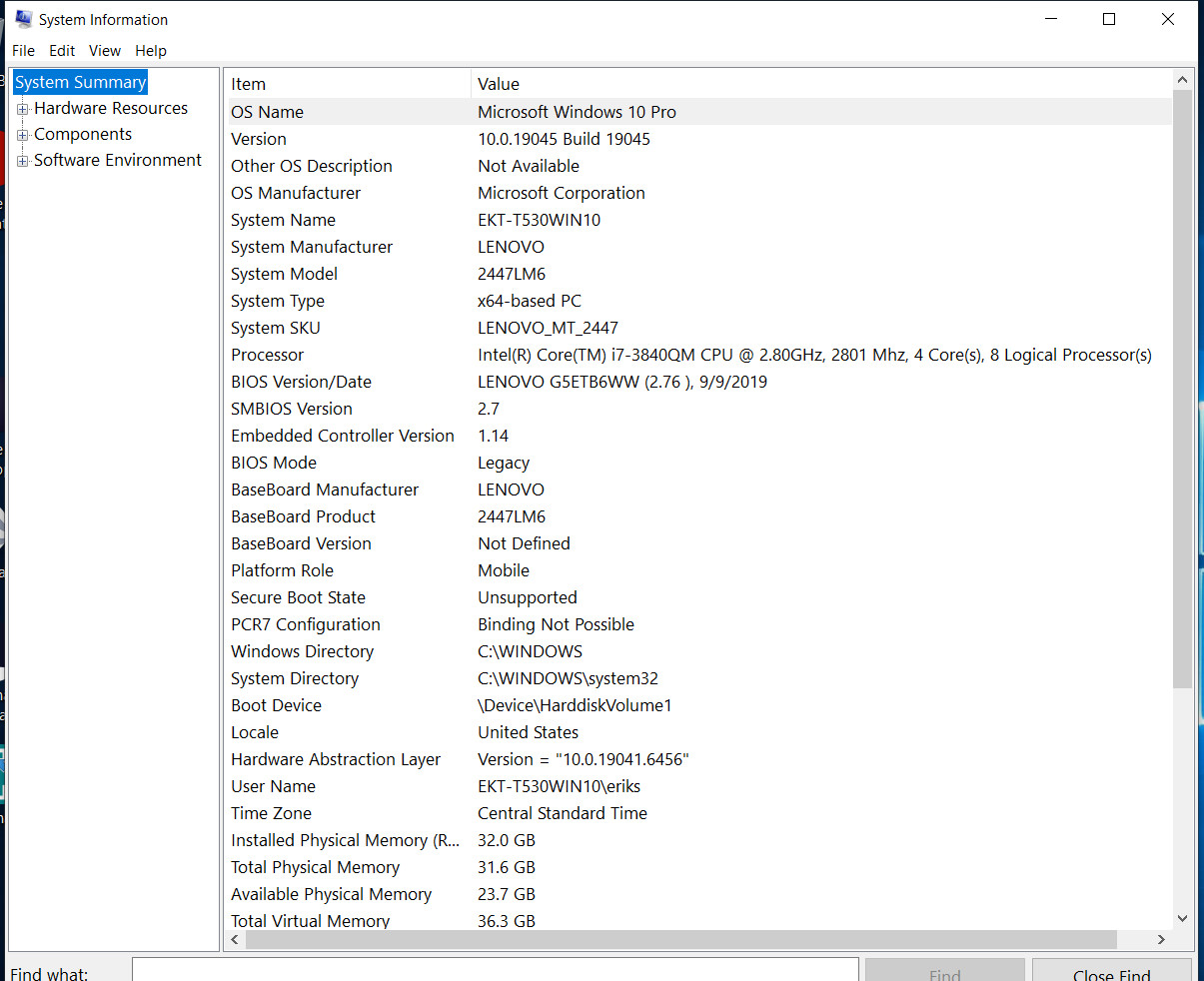Click 'Time Zone' item
This screenshot has width=1204, height=981.
pos(272,813)
